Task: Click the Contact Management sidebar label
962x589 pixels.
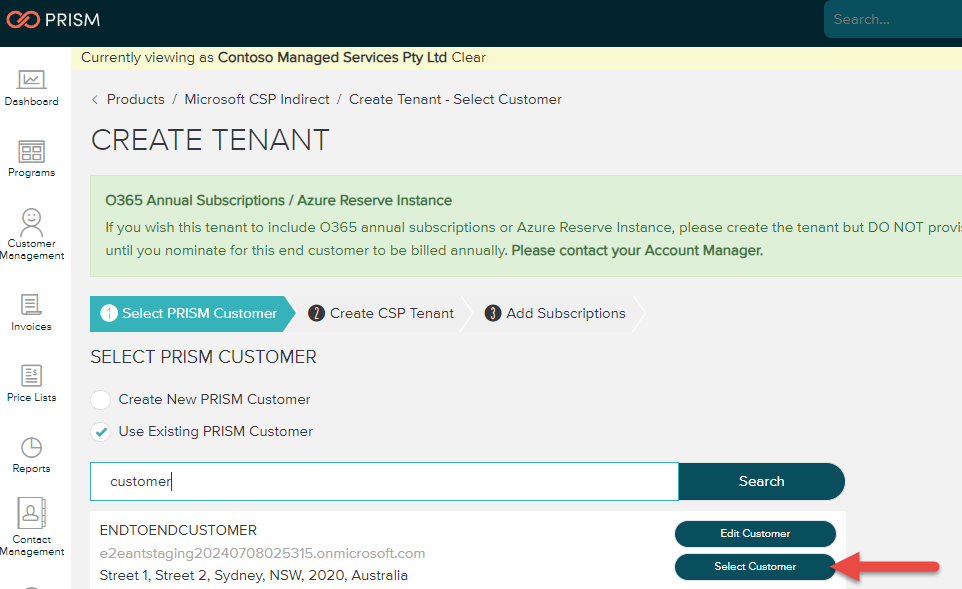Action: tap(31, 546)
